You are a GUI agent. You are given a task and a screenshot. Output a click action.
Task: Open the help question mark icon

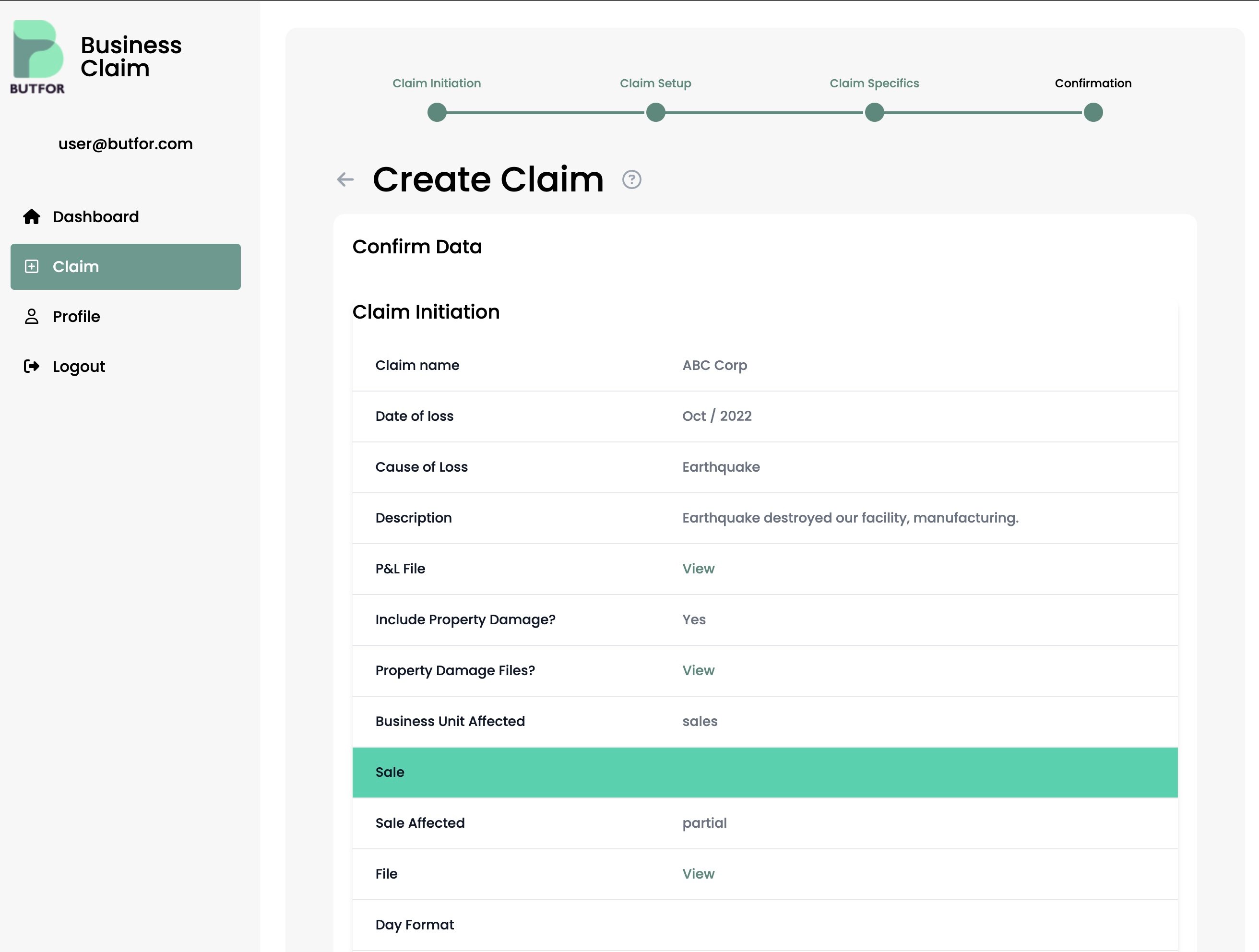(x=631, y=180)
